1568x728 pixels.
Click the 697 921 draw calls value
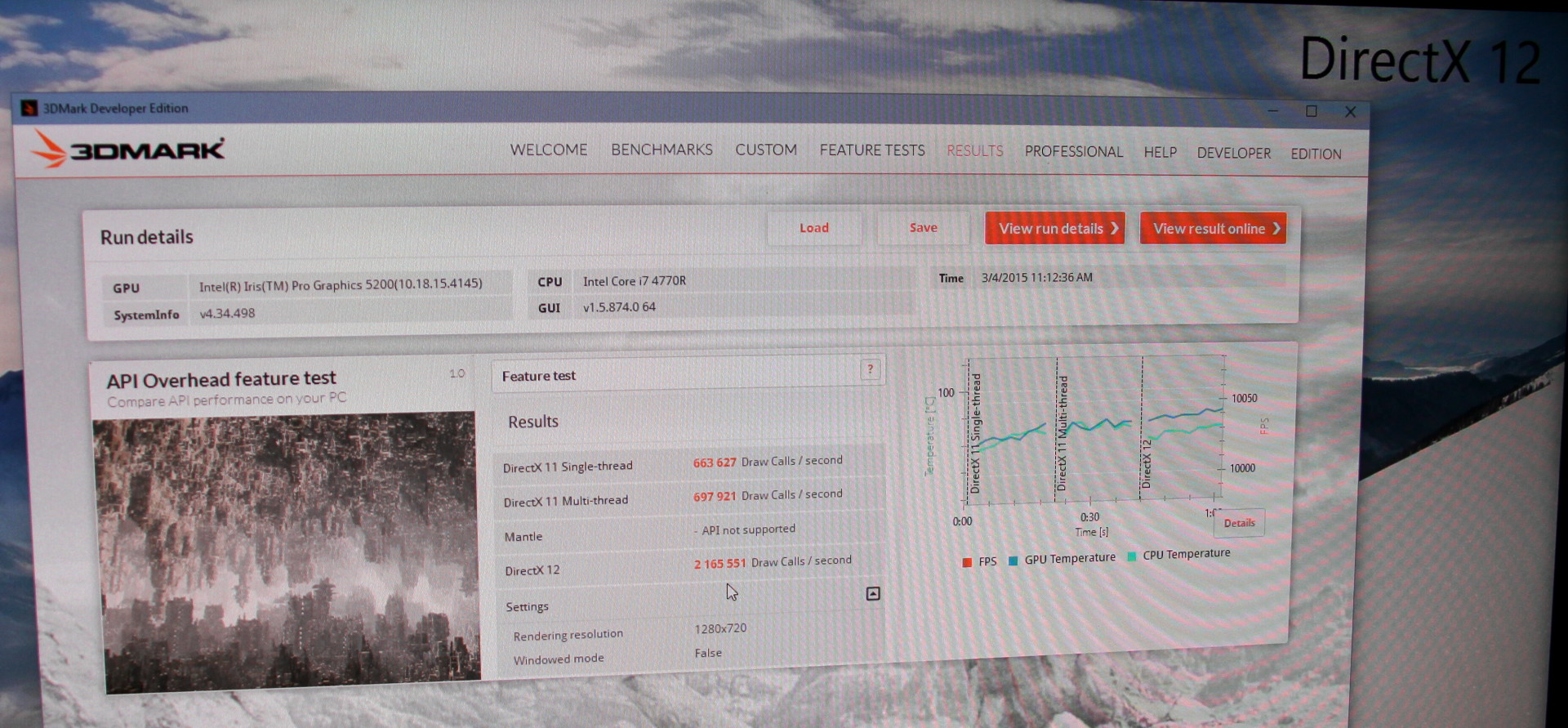click(x=715, y=496)
